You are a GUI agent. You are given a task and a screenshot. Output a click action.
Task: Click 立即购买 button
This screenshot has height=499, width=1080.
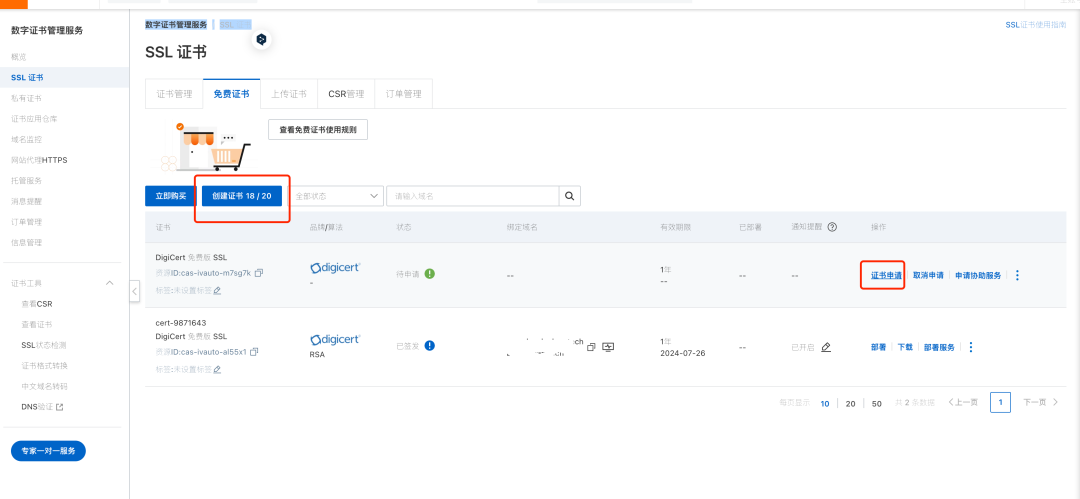(x=171, y=196)
